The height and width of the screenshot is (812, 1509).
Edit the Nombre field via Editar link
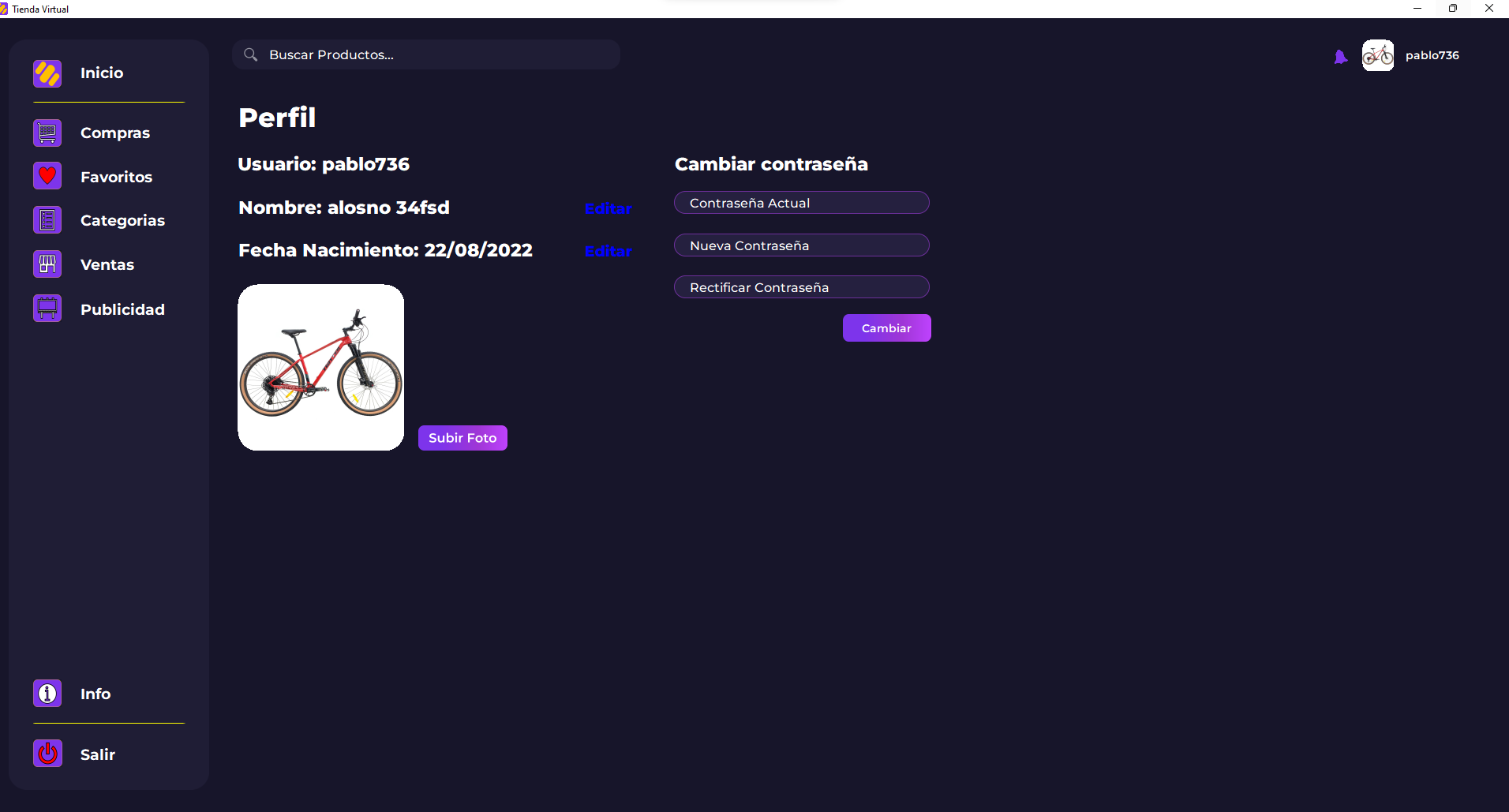click(x=608, y=208)
